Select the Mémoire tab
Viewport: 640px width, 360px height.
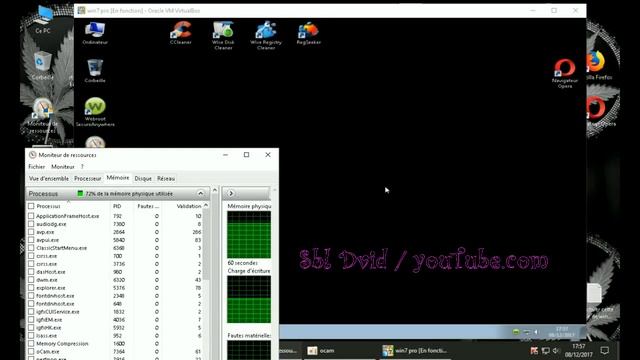click(118, 178)
